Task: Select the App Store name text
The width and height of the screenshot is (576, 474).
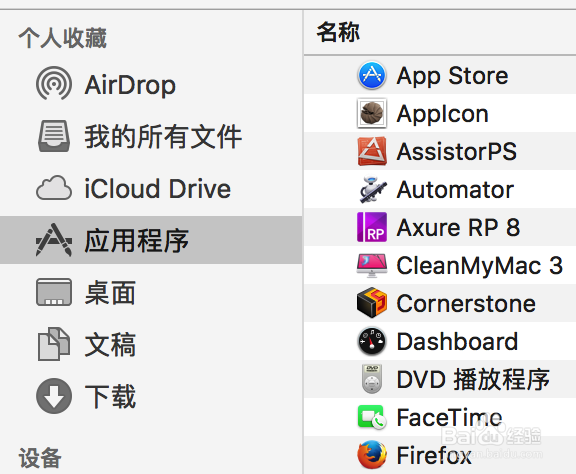Action: (452, 76)
